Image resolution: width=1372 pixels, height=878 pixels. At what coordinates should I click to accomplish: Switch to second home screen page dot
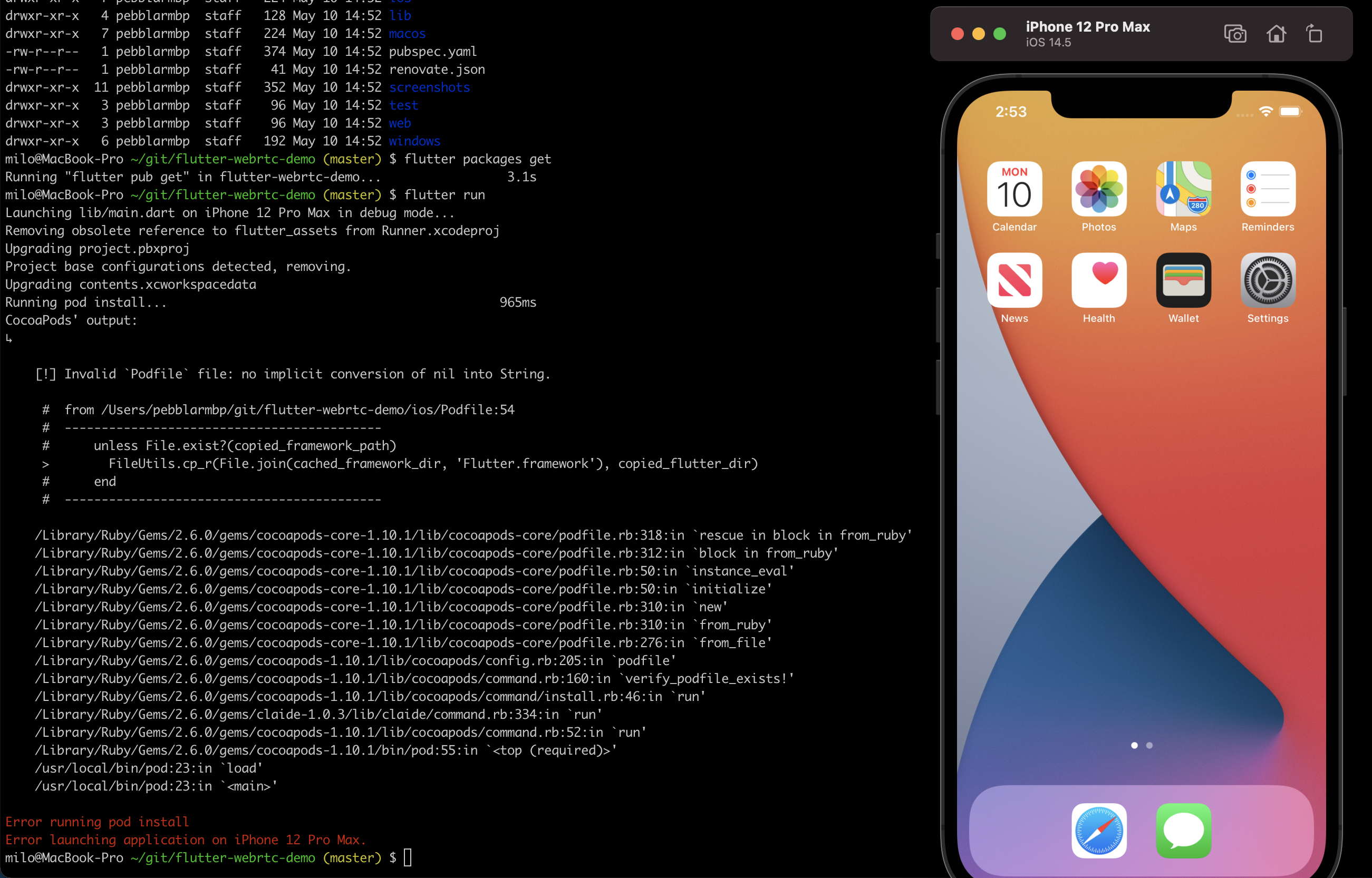(x=1149, y=745)
